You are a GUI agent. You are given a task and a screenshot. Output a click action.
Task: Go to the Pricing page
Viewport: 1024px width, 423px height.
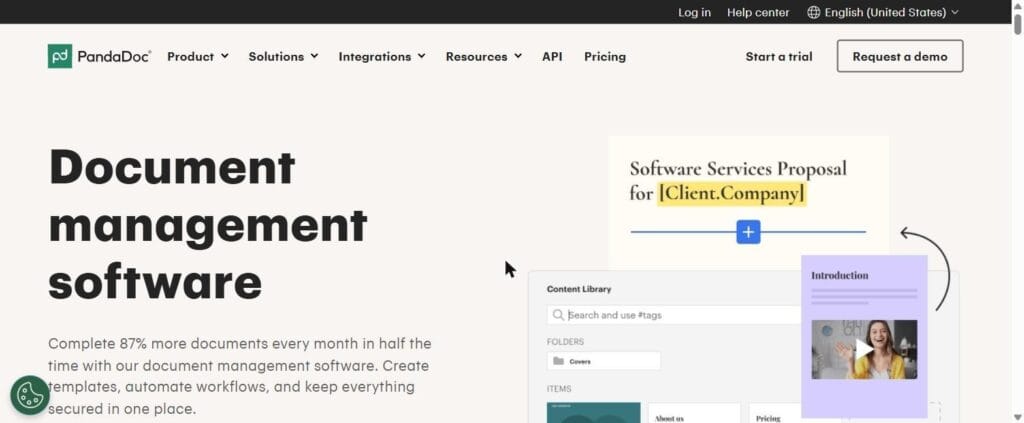(x=605, y=57)
